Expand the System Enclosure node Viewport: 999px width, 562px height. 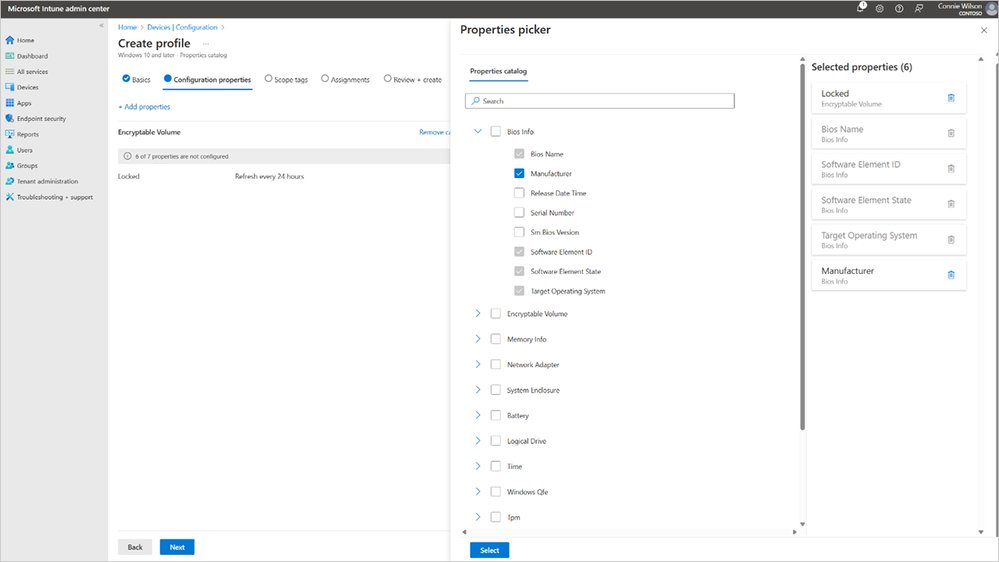pyautogui.click(x=478, y=390)
